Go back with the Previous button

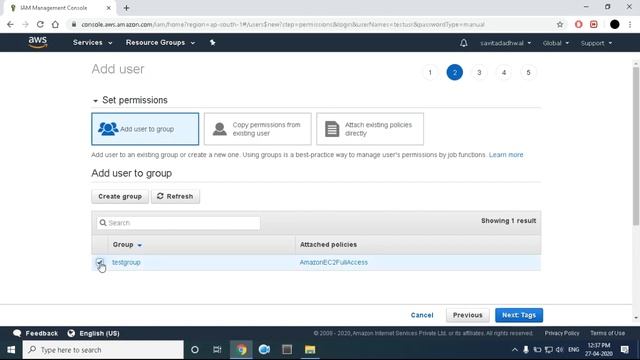tap(467, 315)
